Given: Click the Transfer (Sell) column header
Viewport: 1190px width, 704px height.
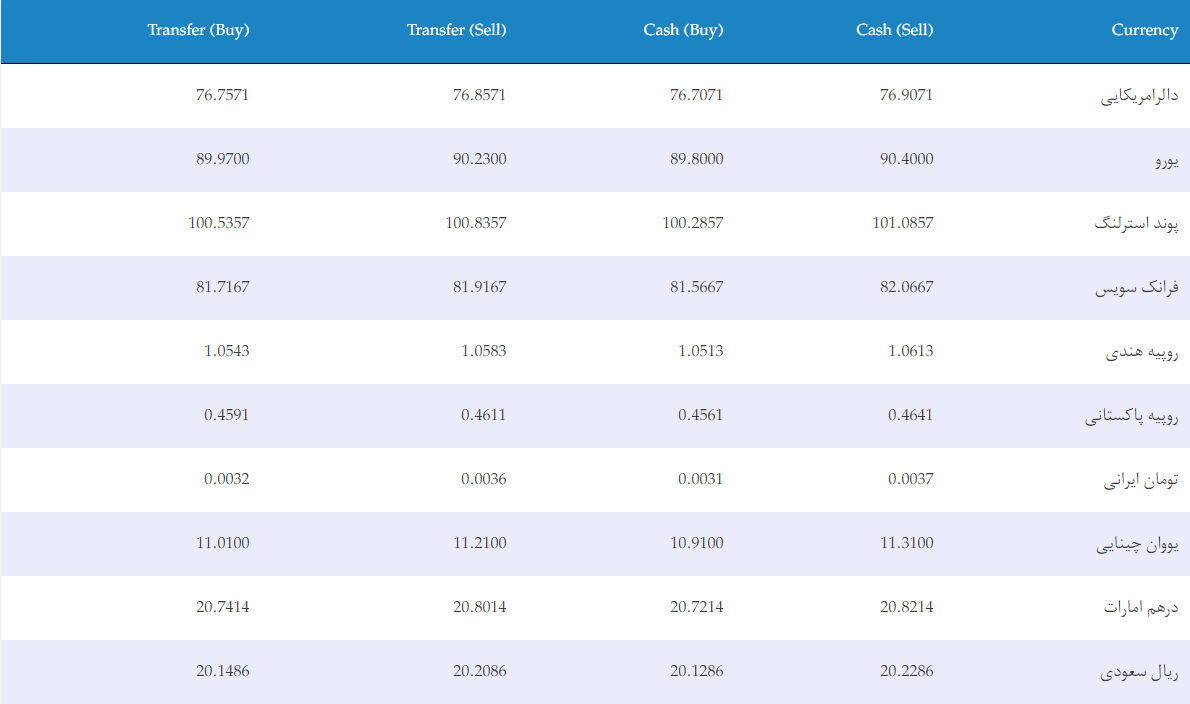Looking at the screenshot, I should 456,30.
